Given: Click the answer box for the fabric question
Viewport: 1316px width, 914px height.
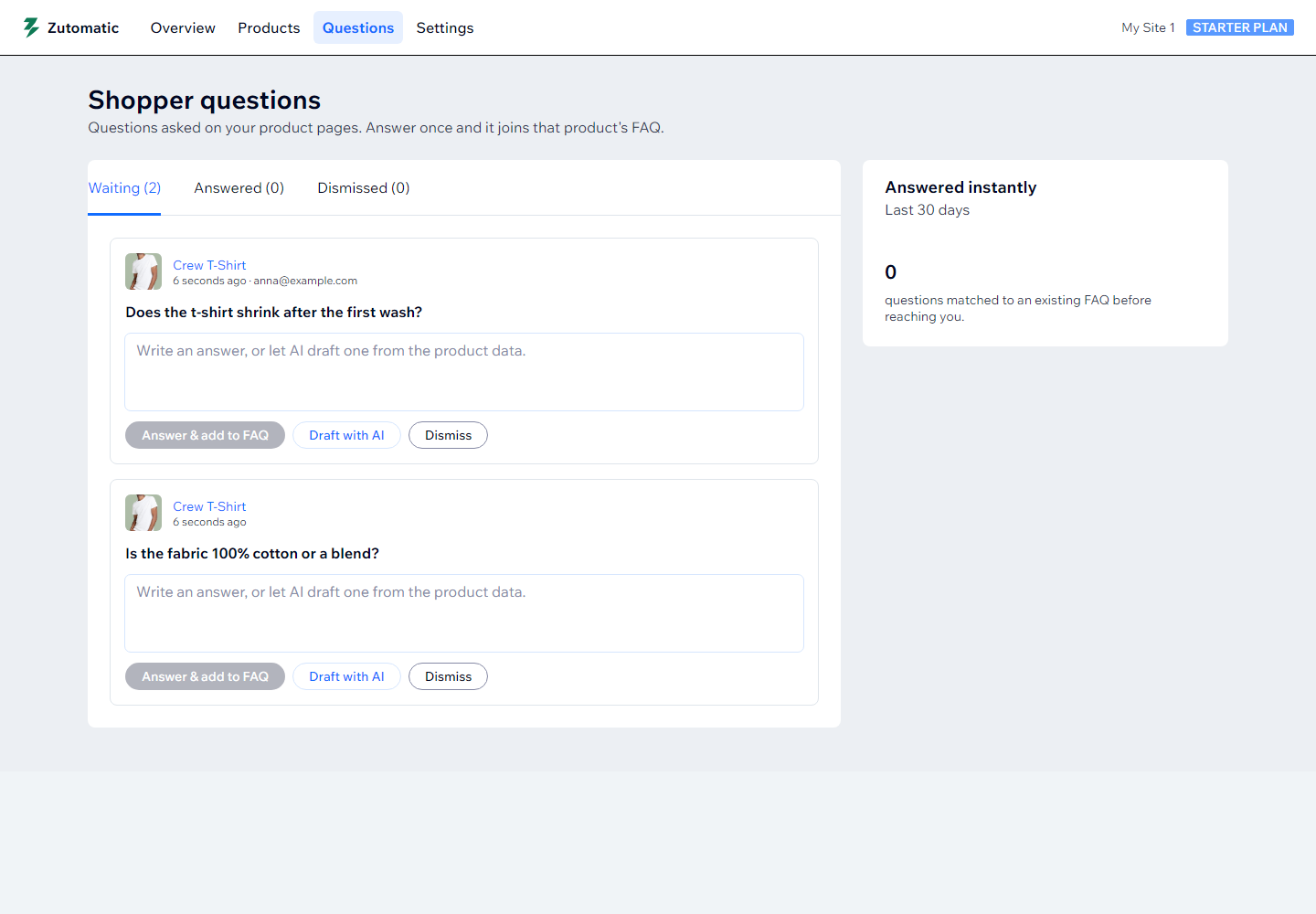Looking at the screenshot, I should (x=464, y=613).
